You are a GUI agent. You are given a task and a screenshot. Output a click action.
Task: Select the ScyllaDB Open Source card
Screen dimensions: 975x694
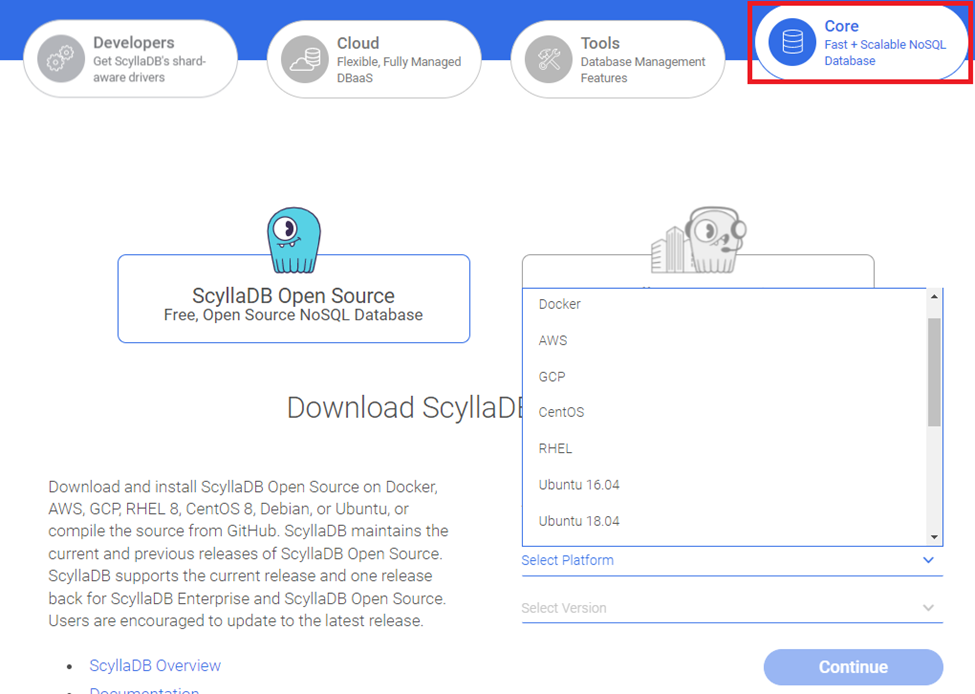[293, 298]
